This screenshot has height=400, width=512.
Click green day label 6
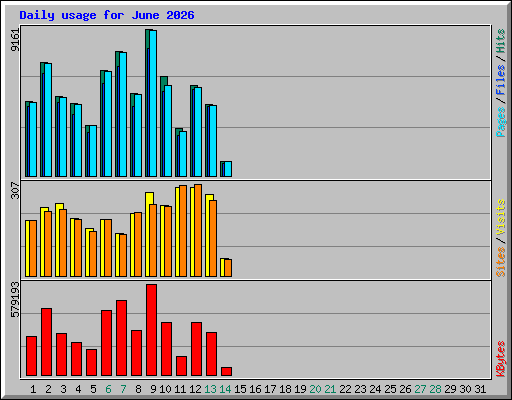click(108, 389)
